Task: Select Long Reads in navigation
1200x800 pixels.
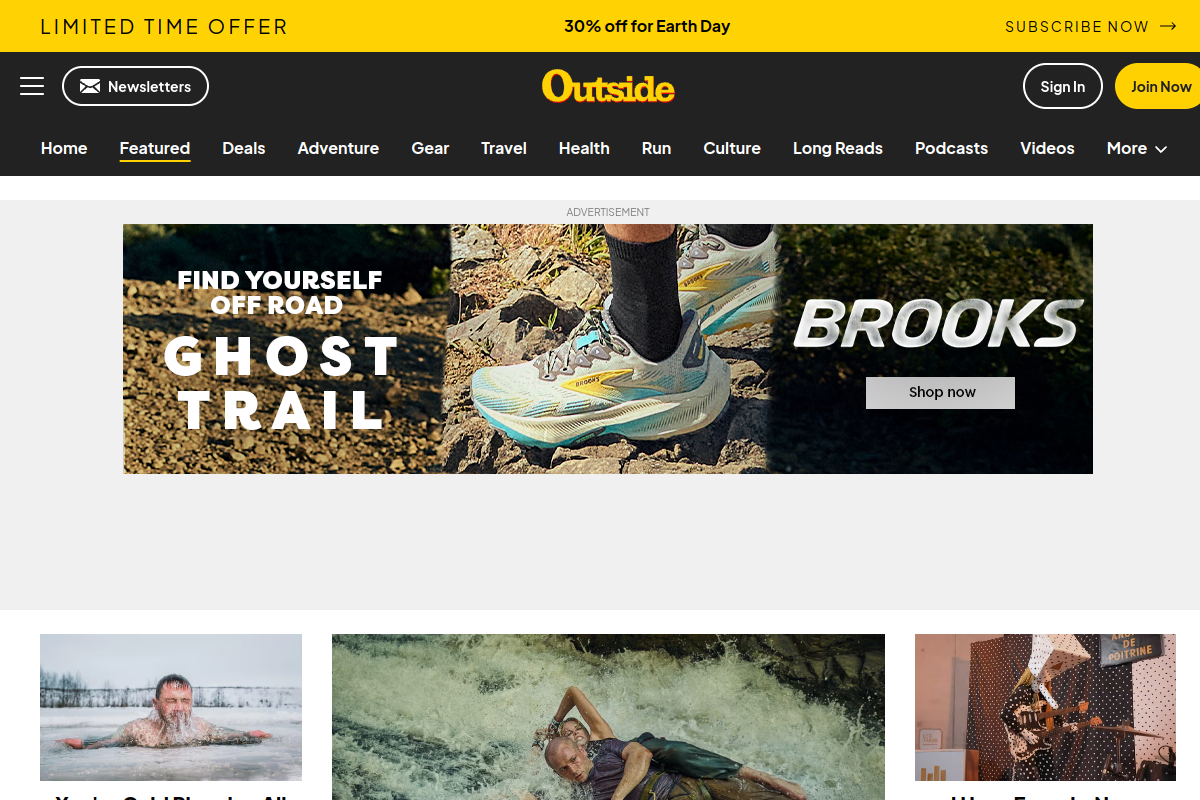Action: pos(838,148)
